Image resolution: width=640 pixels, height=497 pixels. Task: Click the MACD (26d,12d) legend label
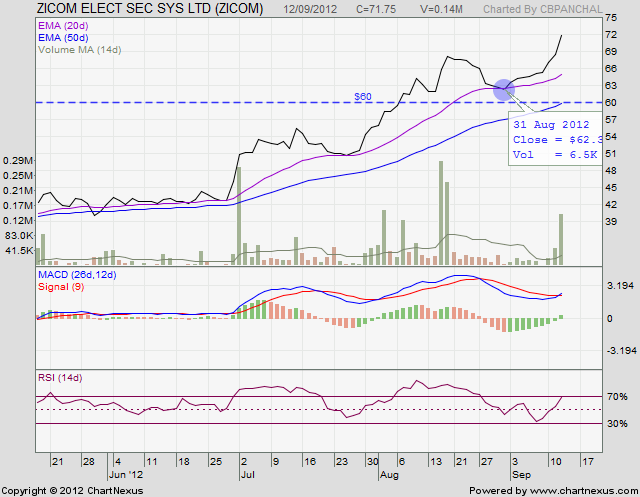[x=77, y=275]
